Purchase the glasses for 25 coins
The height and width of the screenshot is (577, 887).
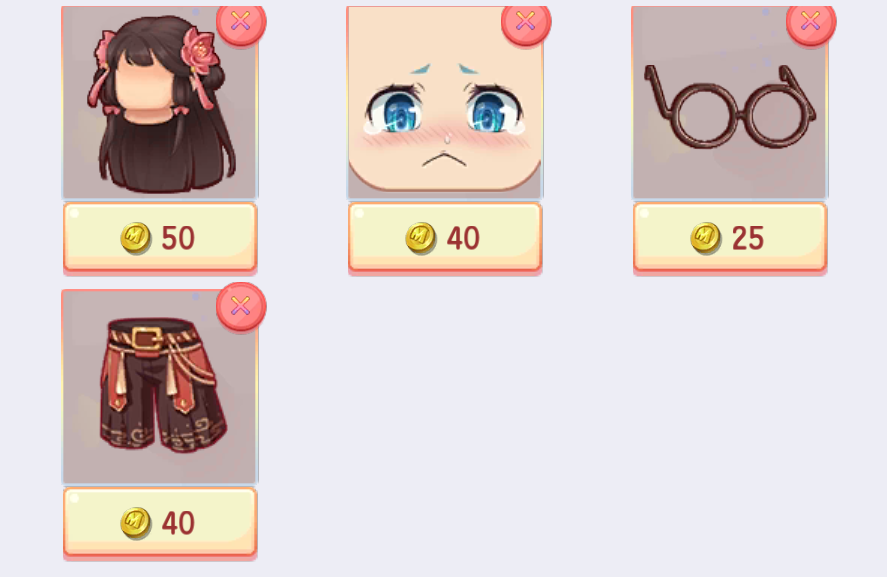click(730, 238)
